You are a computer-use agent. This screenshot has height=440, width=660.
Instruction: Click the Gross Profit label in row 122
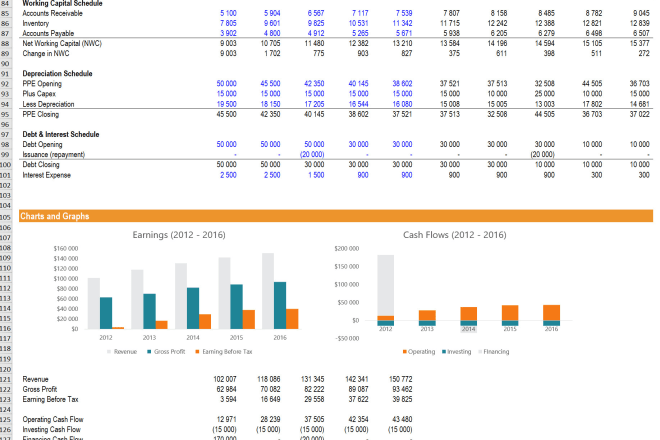click(40, 389)
